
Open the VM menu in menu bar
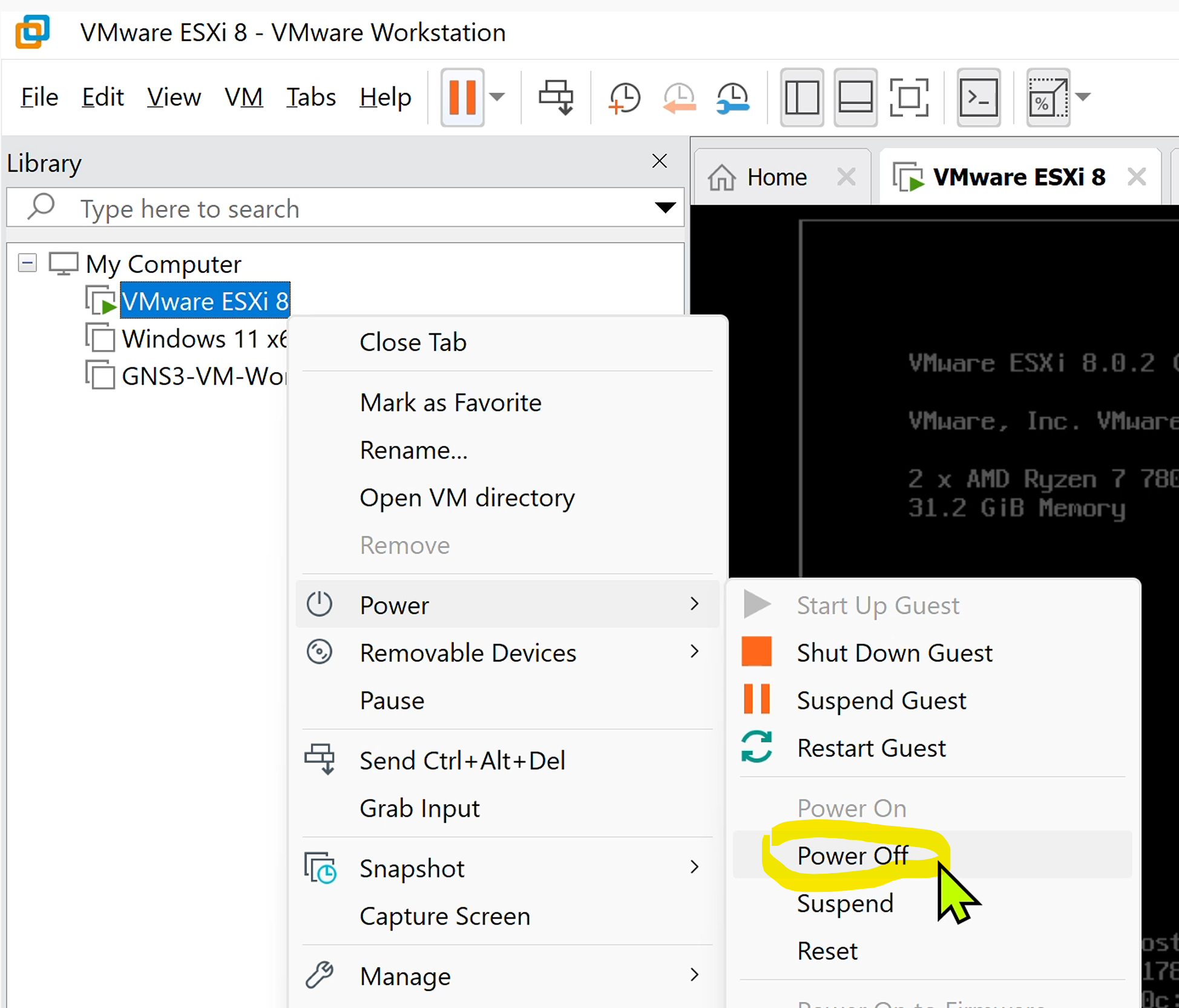[243, 97]
